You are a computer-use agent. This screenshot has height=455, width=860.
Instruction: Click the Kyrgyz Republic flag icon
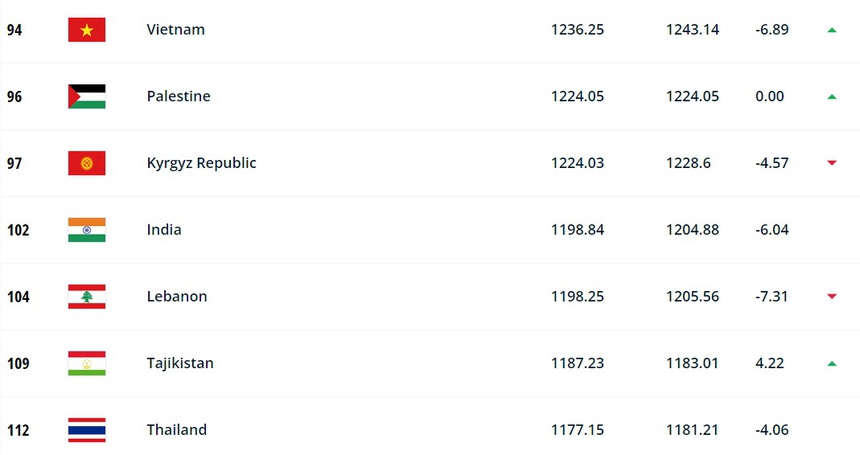point(86,163)
